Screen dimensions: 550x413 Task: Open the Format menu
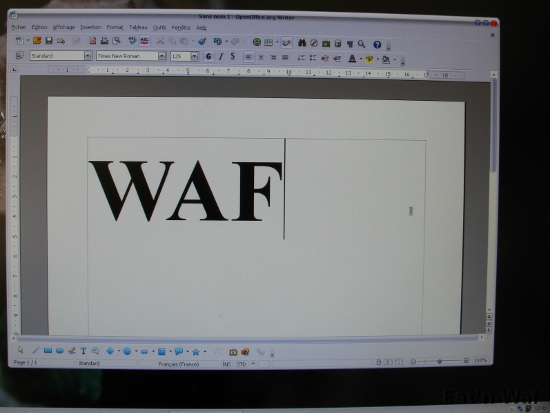point(115,27)
